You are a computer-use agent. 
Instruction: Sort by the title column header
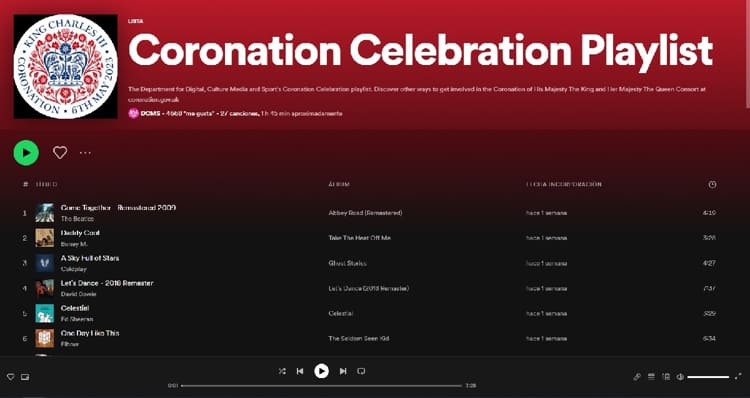[x=47, y=184]
